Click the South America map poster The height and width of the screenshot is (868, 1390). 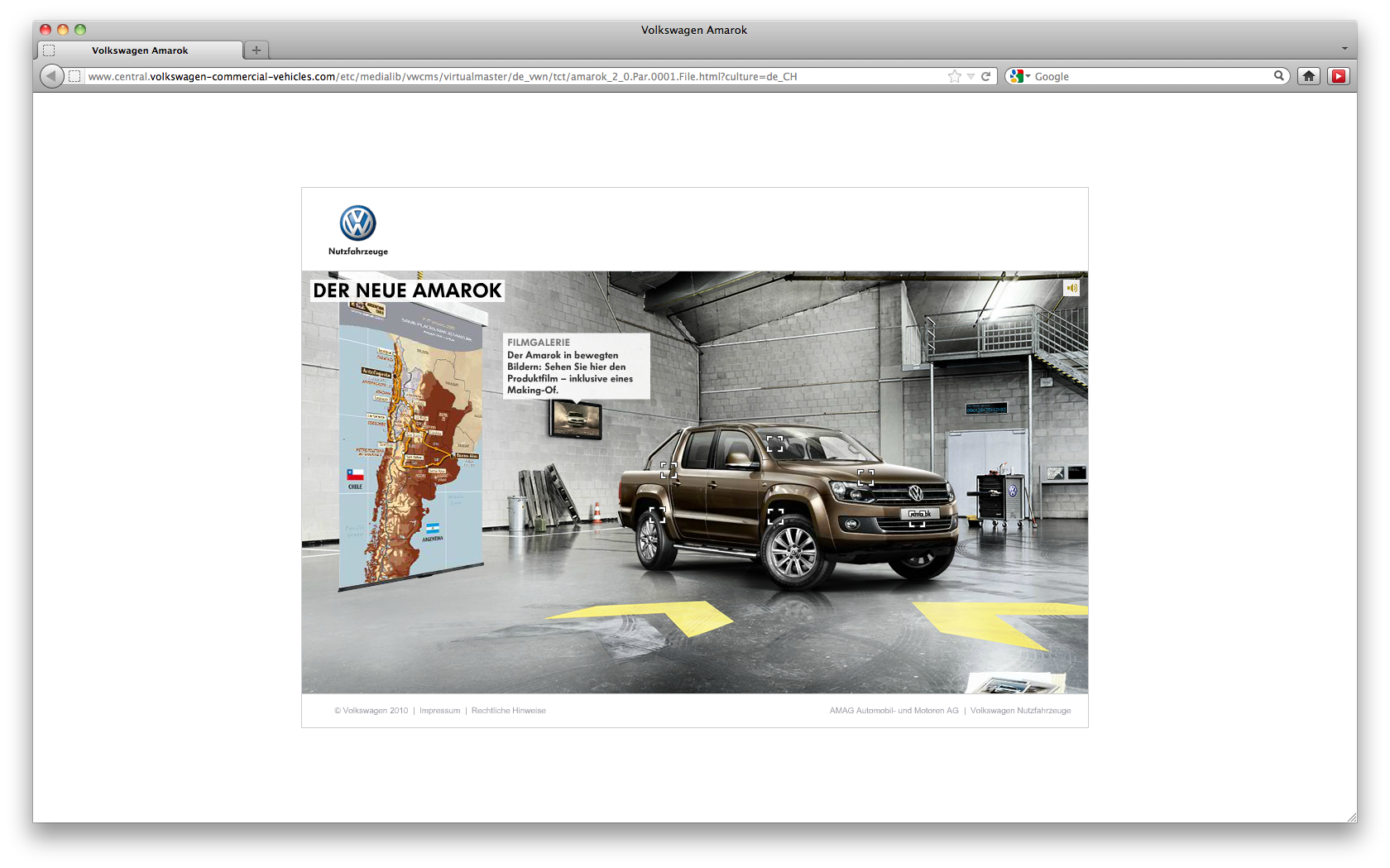(410, 446)
